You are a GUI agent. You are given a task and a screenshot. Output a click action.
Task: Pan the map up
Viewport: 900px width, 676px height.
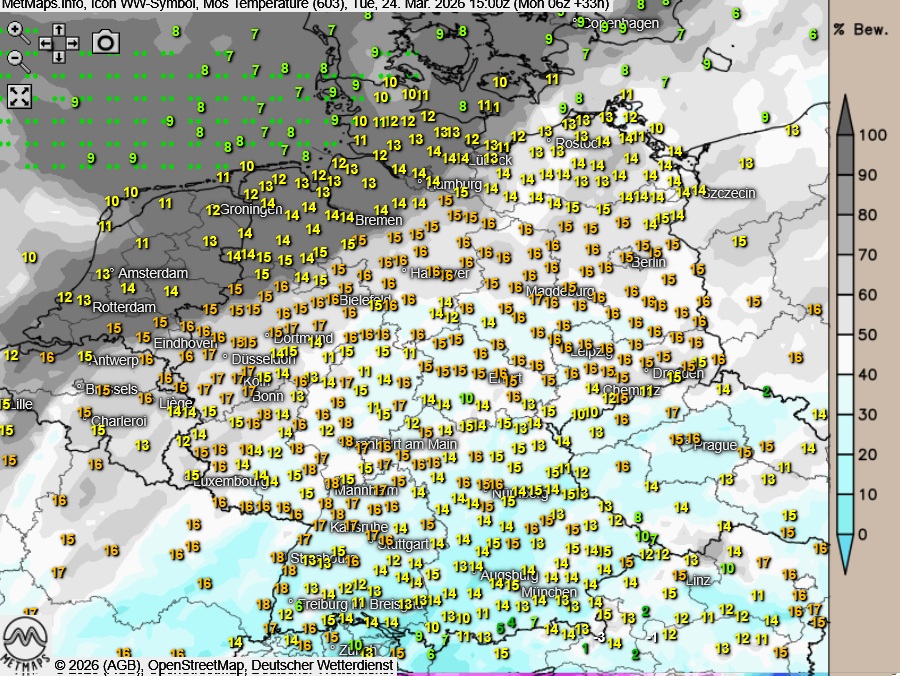[x=59, y=31]
